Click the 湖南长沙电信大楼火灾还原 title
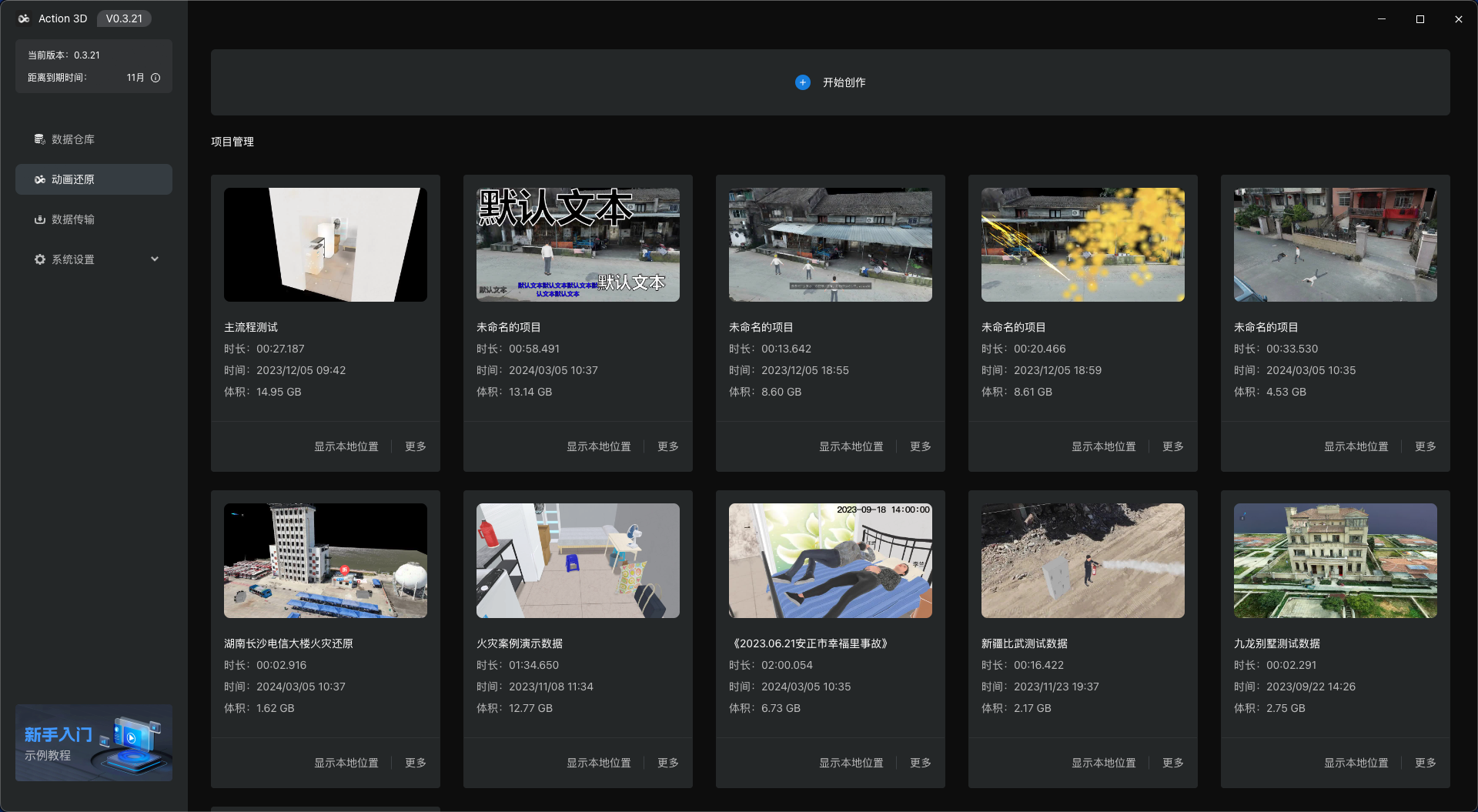 [x=289, y=643]
